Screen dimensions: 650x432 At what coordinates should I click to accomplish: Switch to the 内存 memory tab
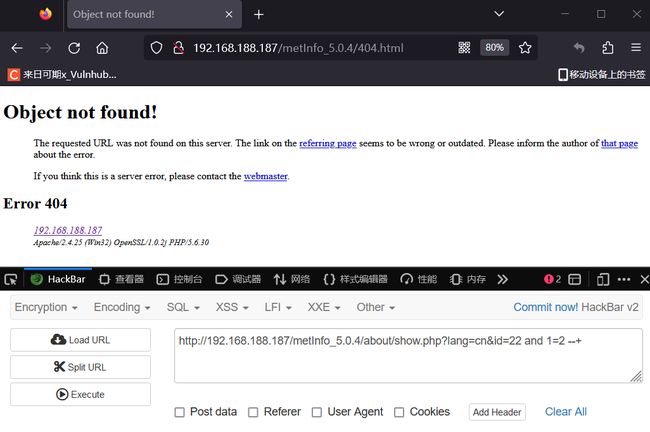pyautogui.click(x=468, y=279)
